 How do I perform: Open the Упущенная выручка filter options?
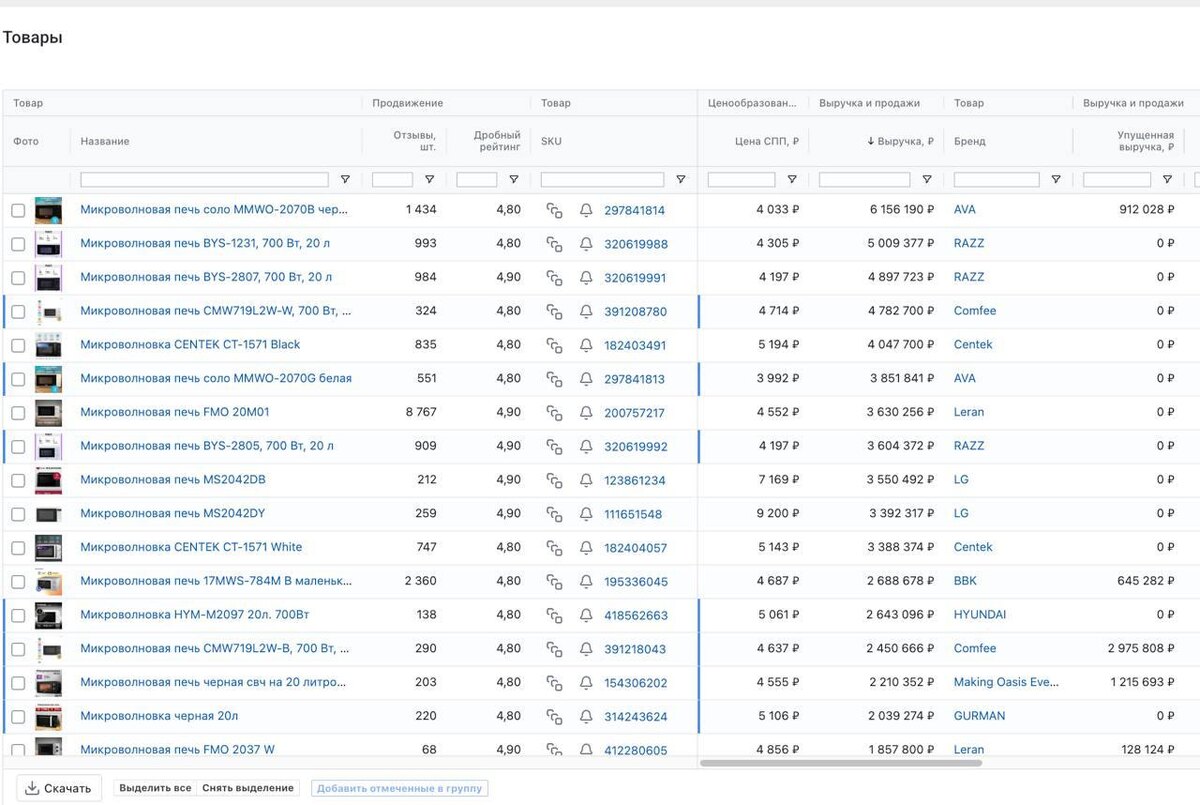point(1167,180)
